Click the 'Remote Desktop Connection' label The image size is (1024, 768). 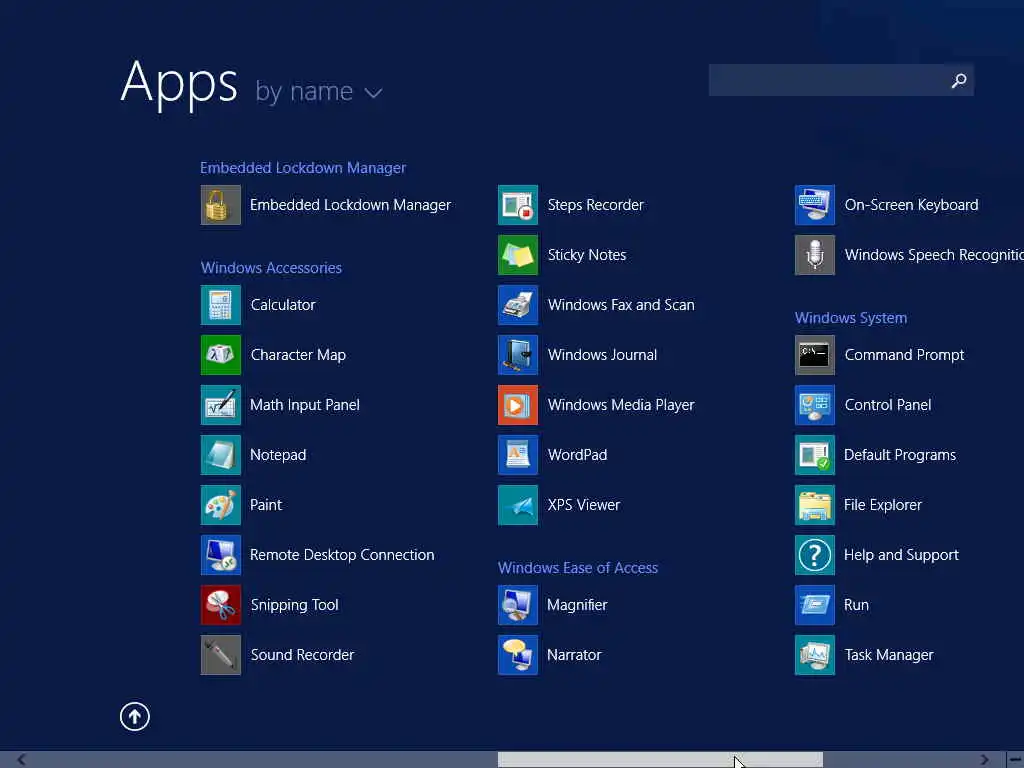(342, 555)
